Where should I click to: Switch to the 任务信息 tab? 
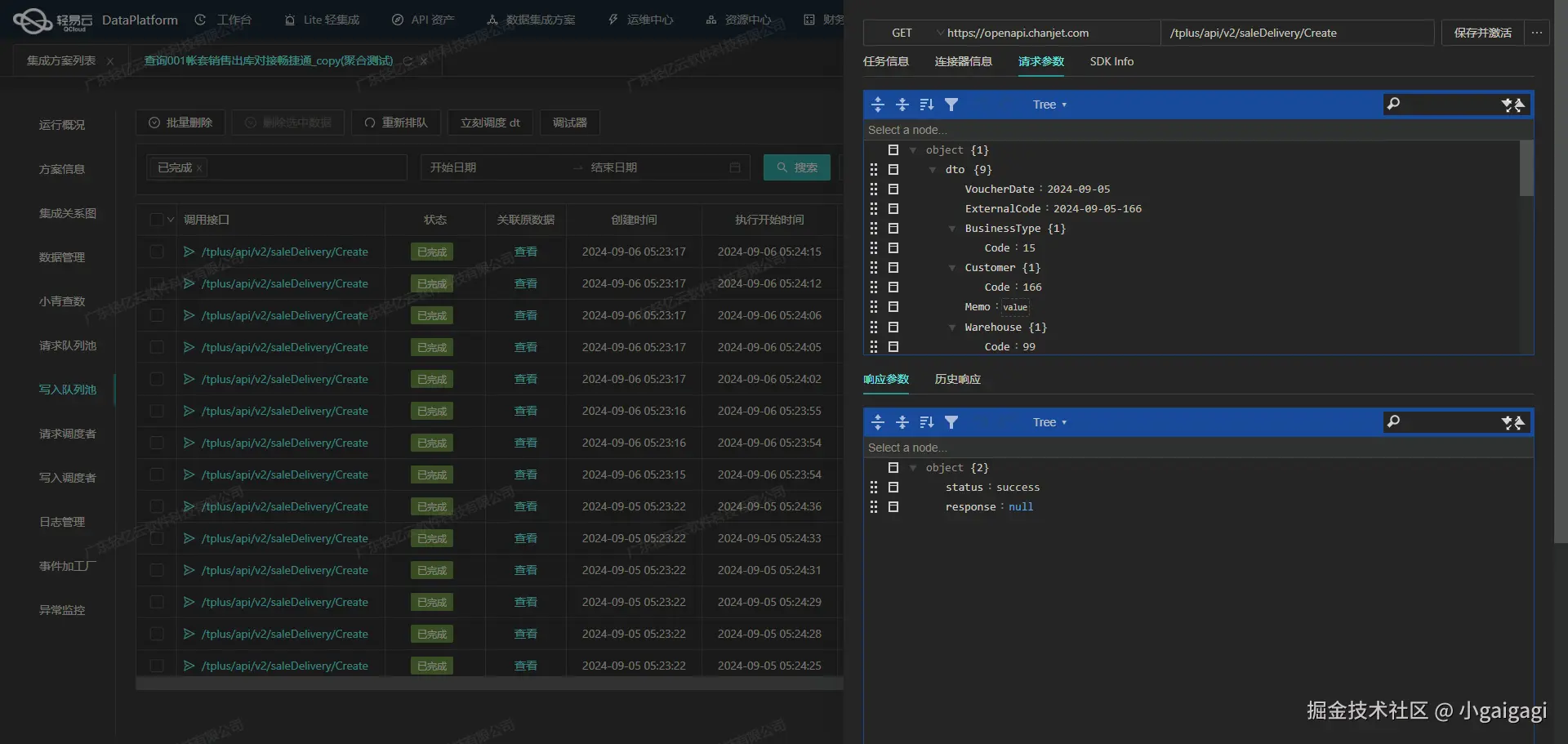coord(886,61)
